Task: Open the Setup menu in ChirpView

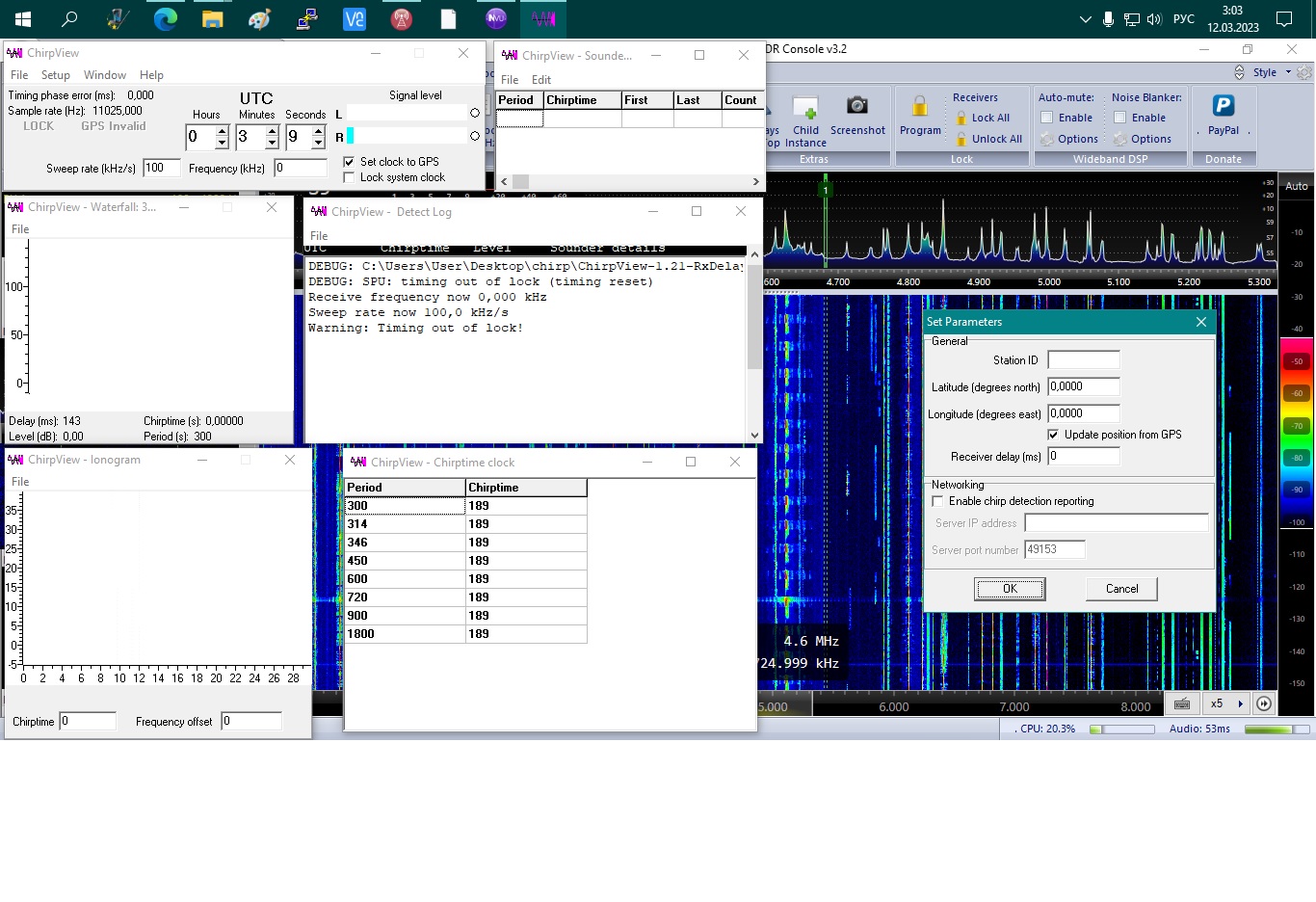Action: pyautogui.click(x=55, y=75)
